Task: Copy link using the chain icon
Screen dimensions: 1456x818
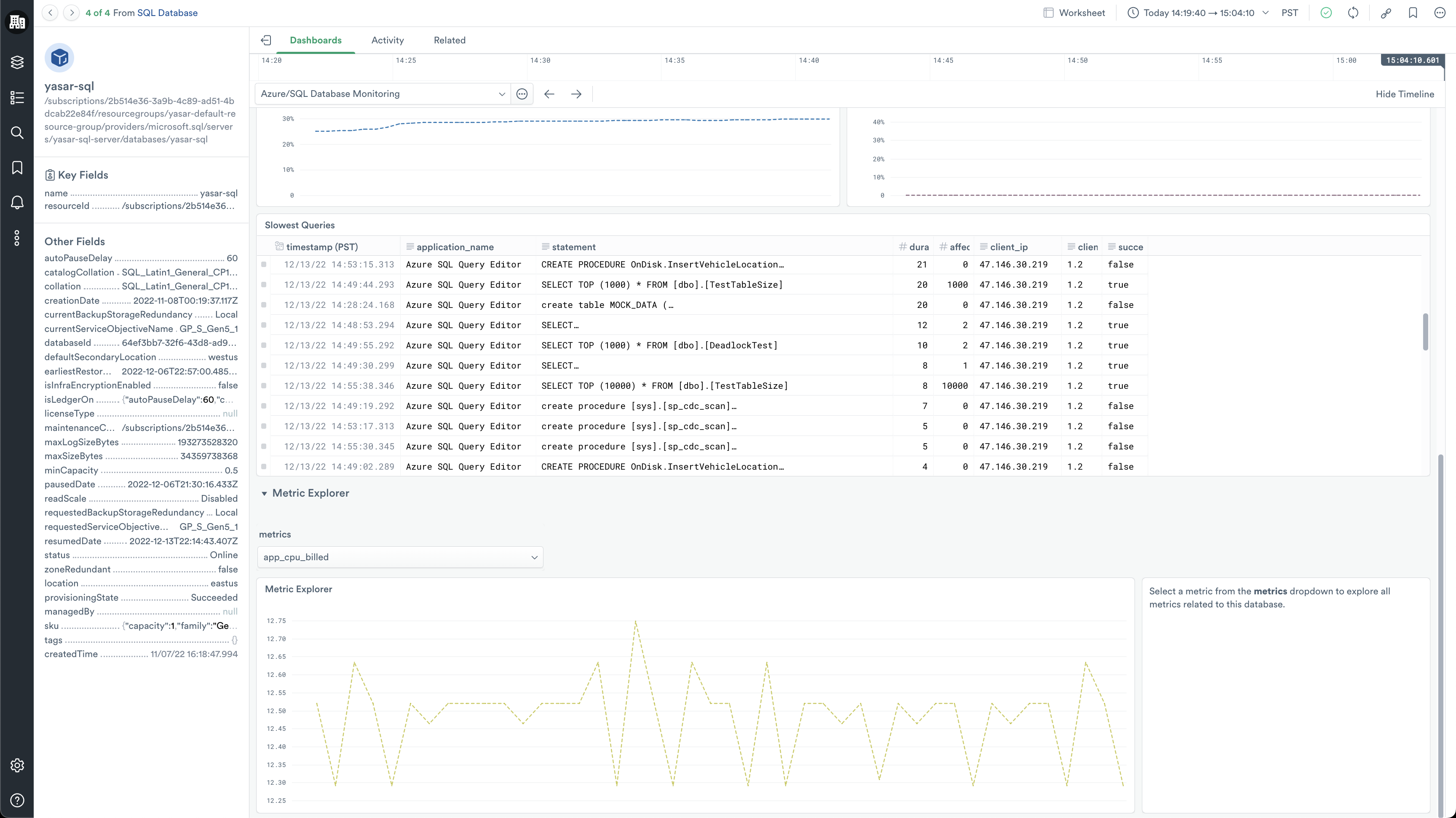Action: (x=1386, y=13)
